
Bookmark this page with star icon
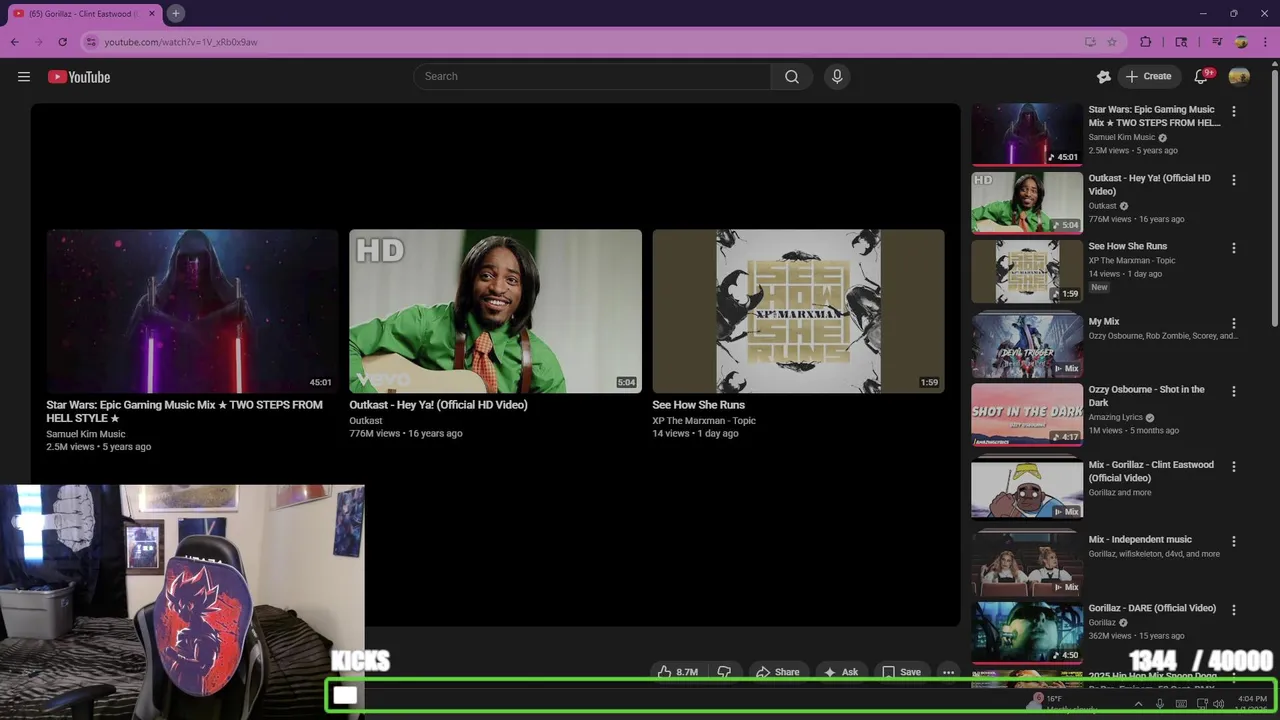pyautogui.click(x=1112, y=42)
